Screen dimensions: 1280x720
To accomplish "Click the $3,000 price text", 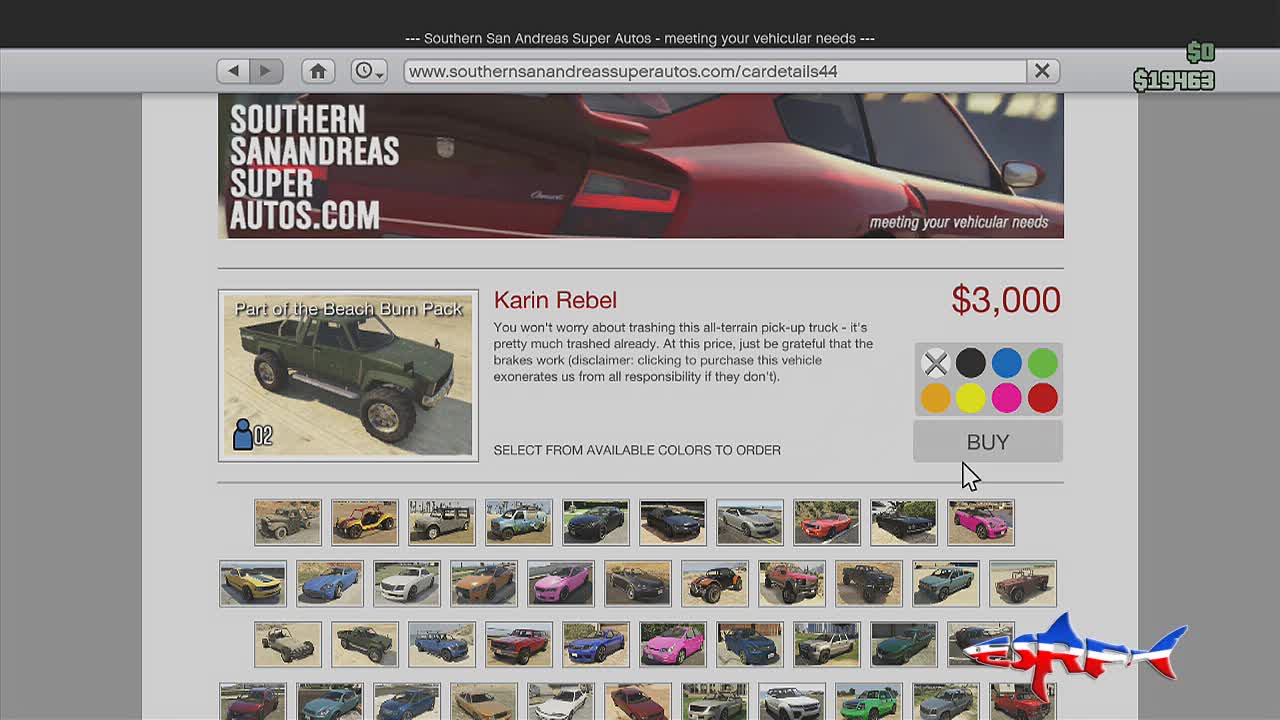I will [x=1006, y=300].
